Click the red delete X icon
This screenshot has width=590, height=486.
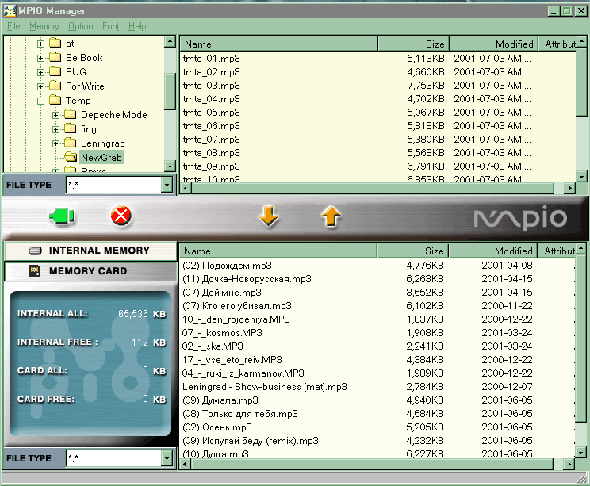(121, 216)
